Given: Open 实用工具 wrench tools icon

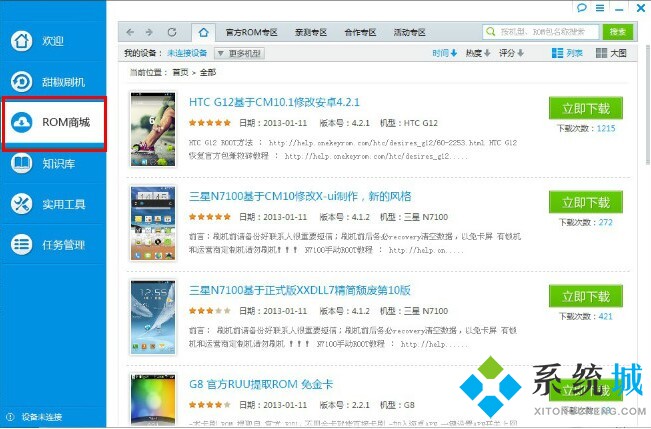Looking at the screenshot, I should pyautogui.click(x=21, y=204).
